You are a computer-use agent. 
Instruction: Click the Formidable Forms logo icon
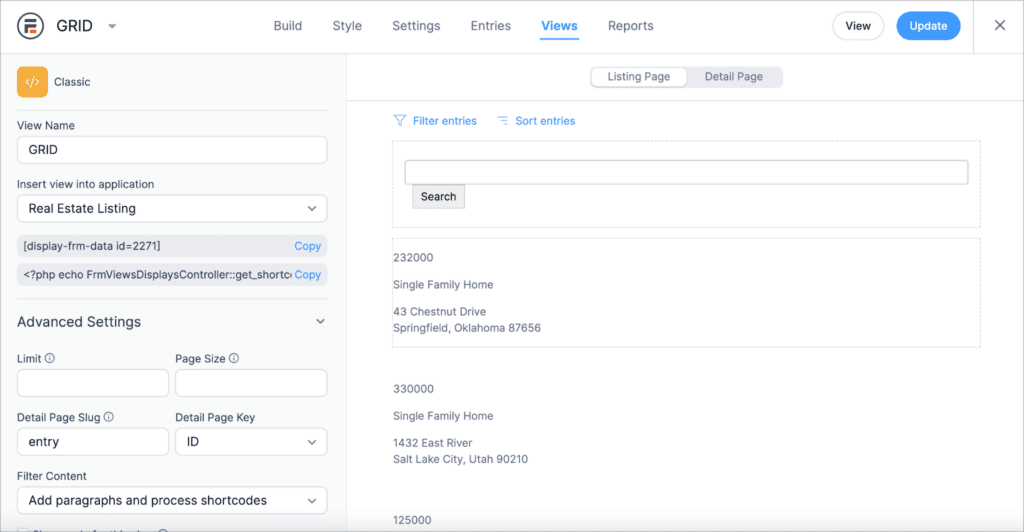pos(30,26)
